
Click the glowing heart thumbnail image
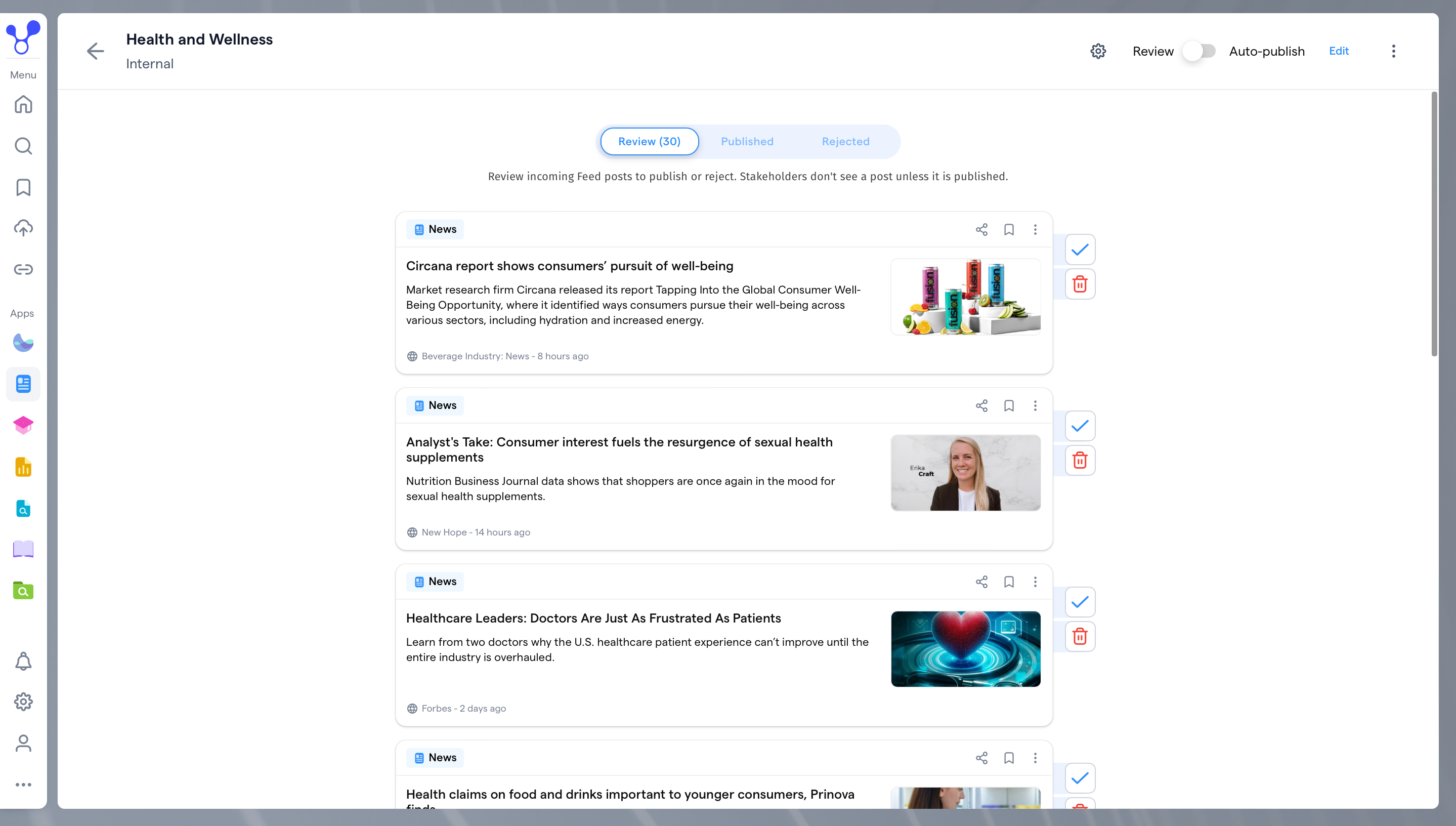pos(966,649)
